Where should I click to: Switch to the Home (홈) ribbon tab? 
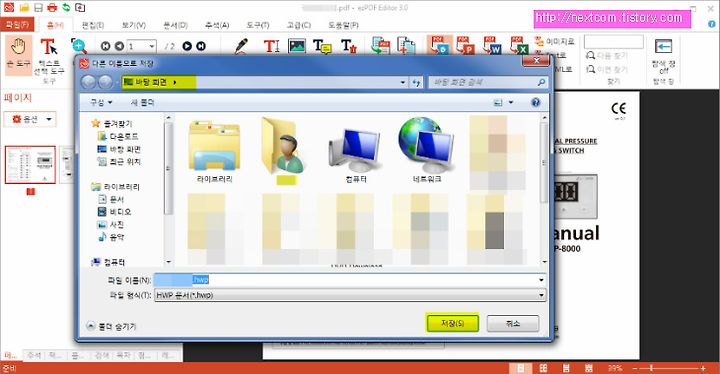coord(56,25)
